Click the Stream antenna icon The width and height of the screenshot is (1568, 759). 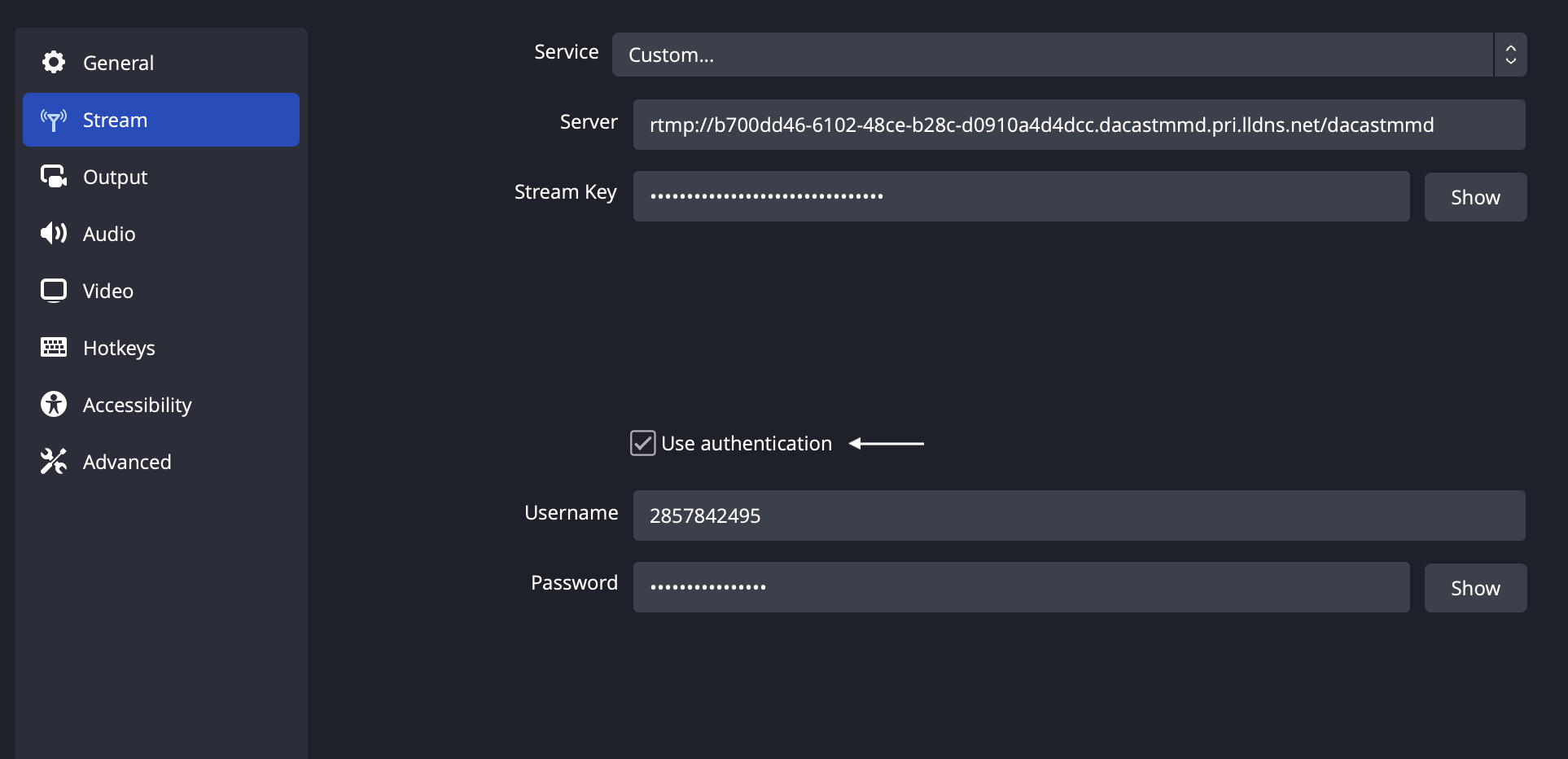54,121
